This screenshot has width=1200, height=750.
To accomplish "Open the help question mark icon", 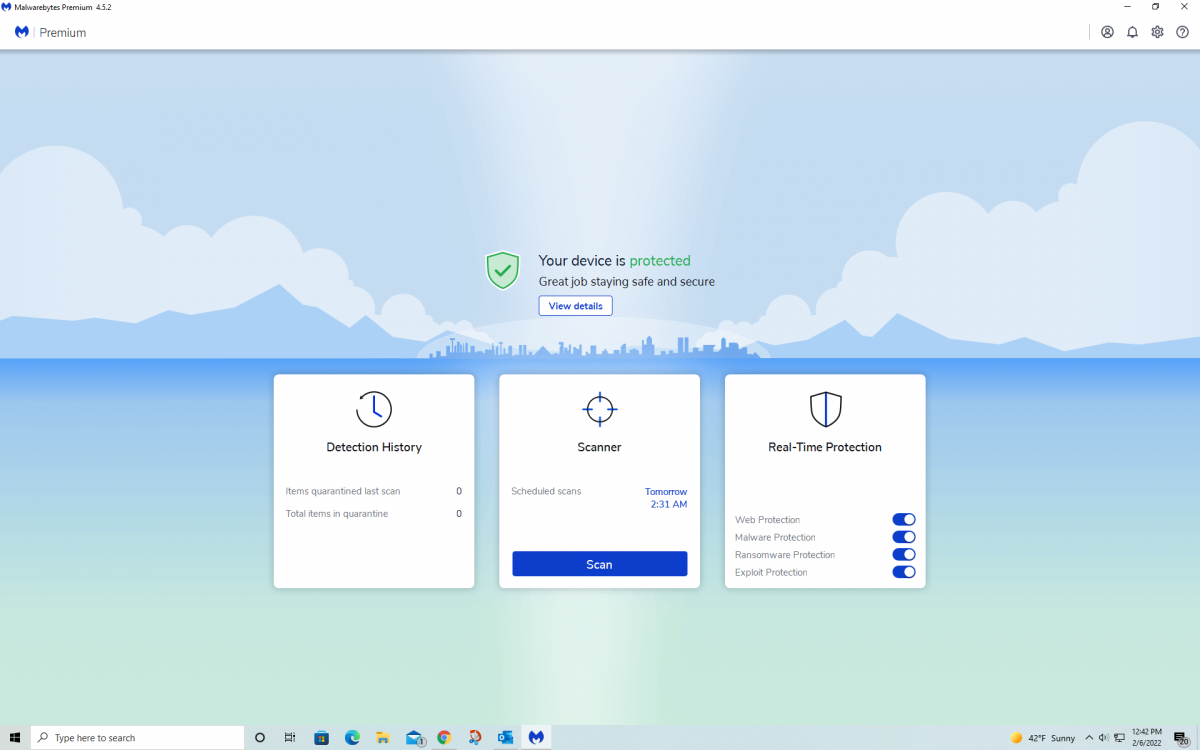I will 1182,32.
